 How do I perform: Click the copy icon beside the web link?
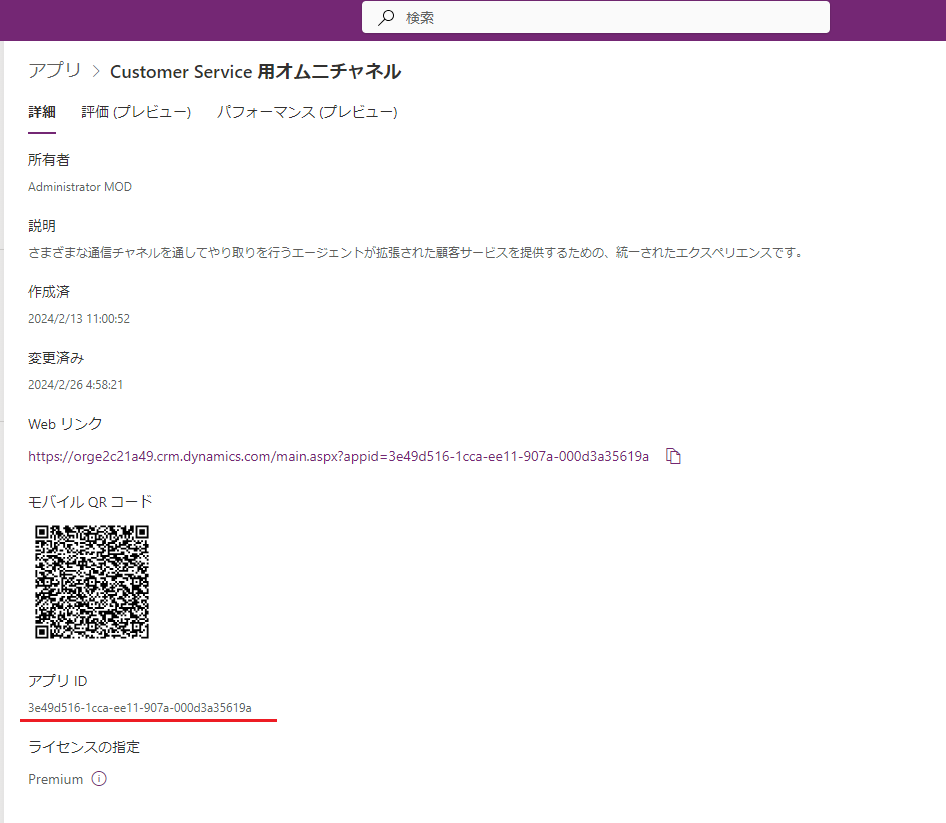(x=673, y=456)
